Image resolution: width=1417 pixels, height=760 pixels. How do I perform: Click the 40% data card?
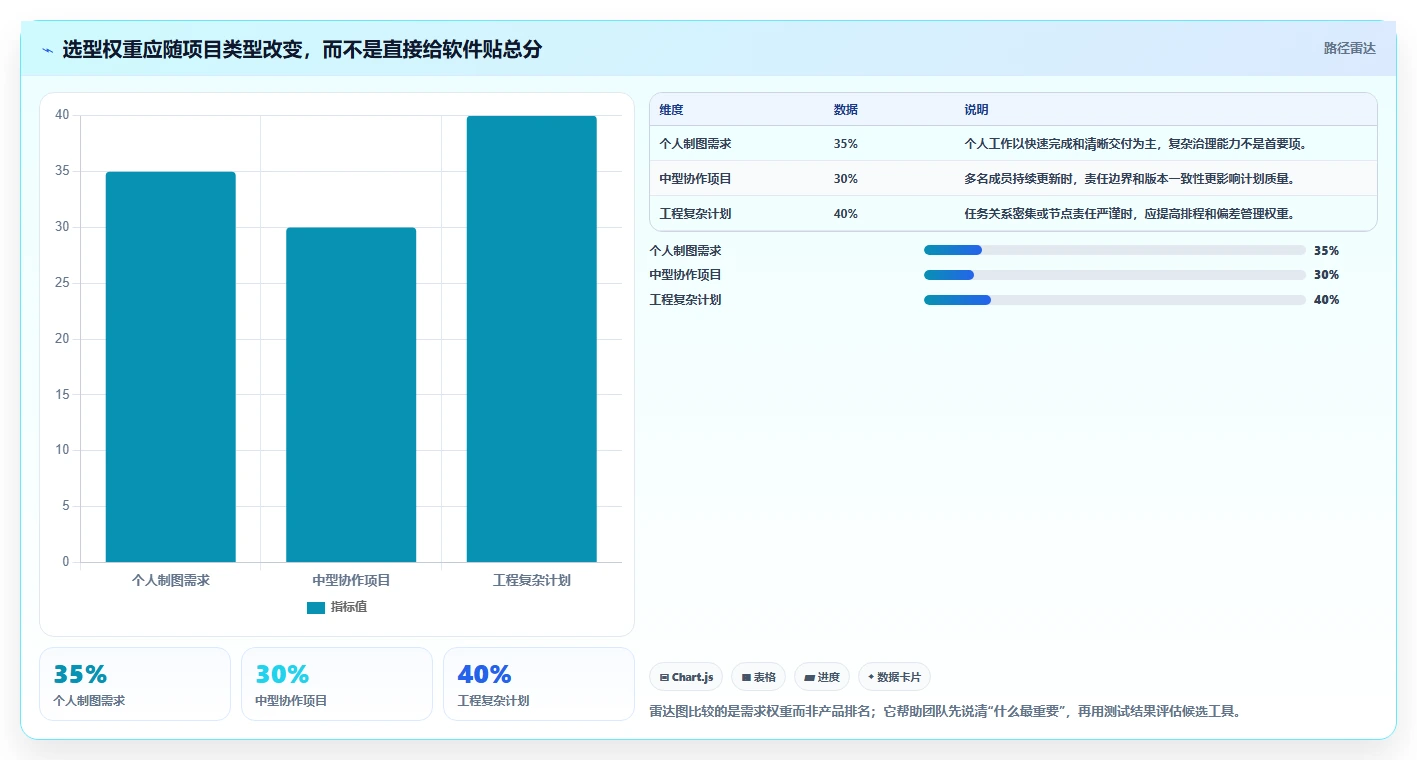click(x=539, y=684)
